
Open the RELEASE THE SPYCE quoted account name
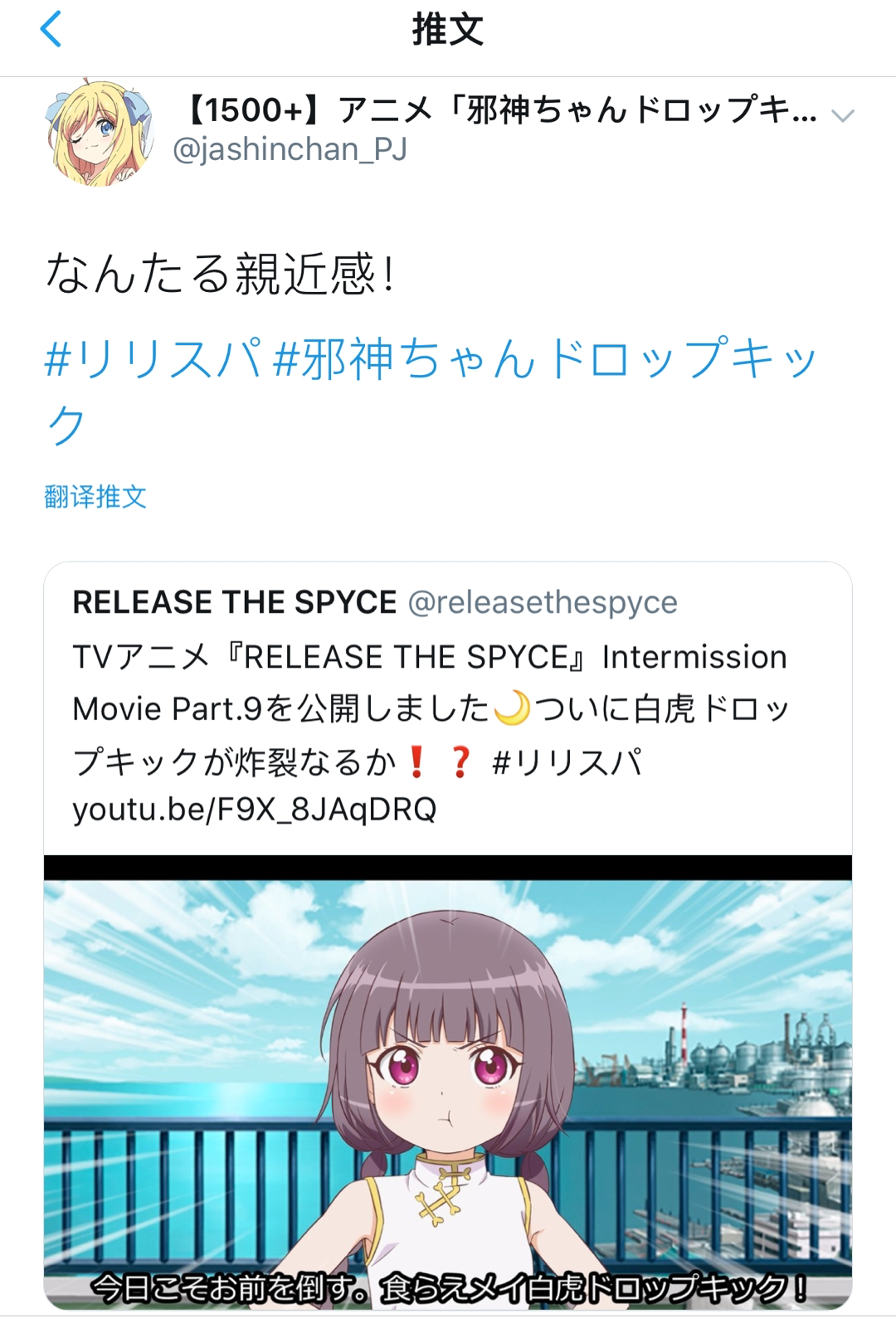[235, 602]
